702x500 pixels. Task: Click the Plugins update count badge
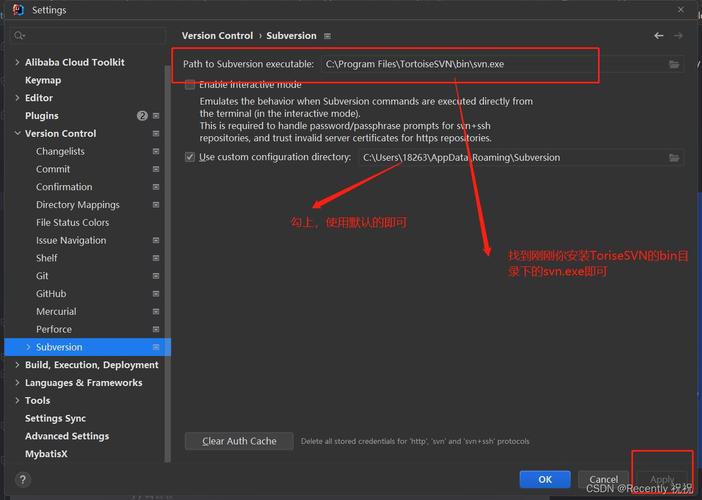(142, 116)
